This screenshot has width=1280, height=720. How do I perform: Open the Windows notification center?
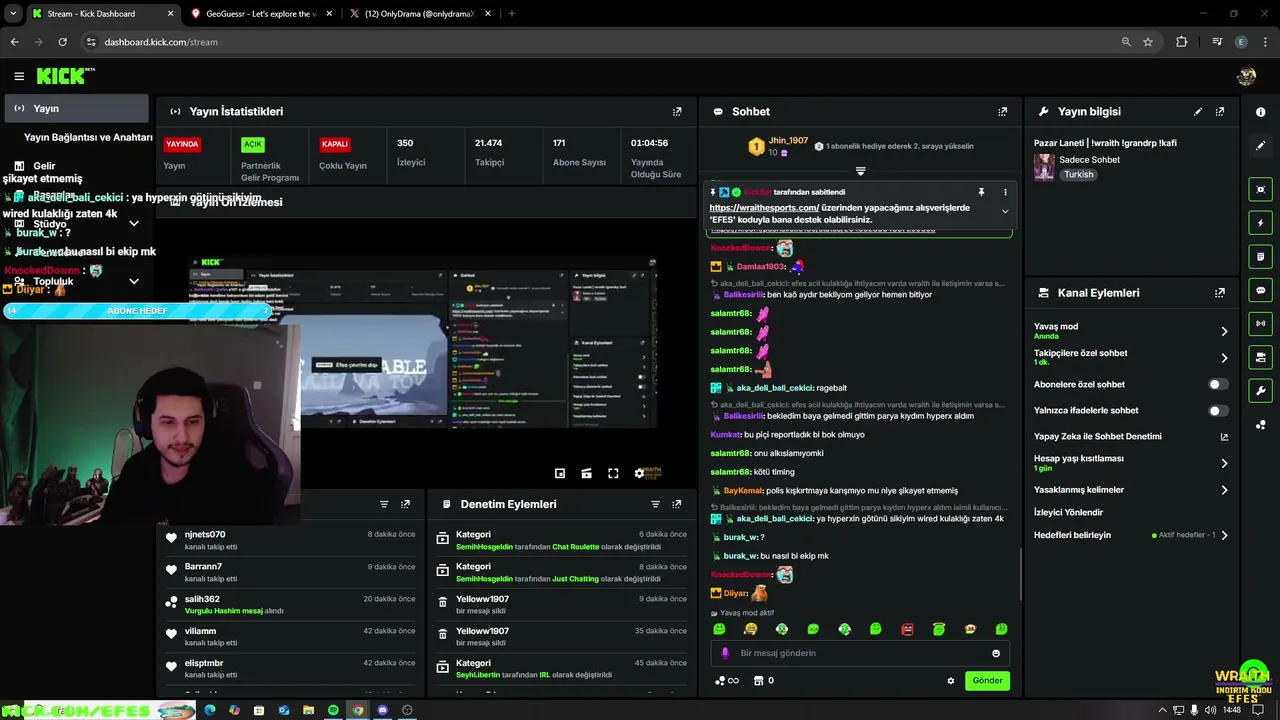[x=1260, y=710]
